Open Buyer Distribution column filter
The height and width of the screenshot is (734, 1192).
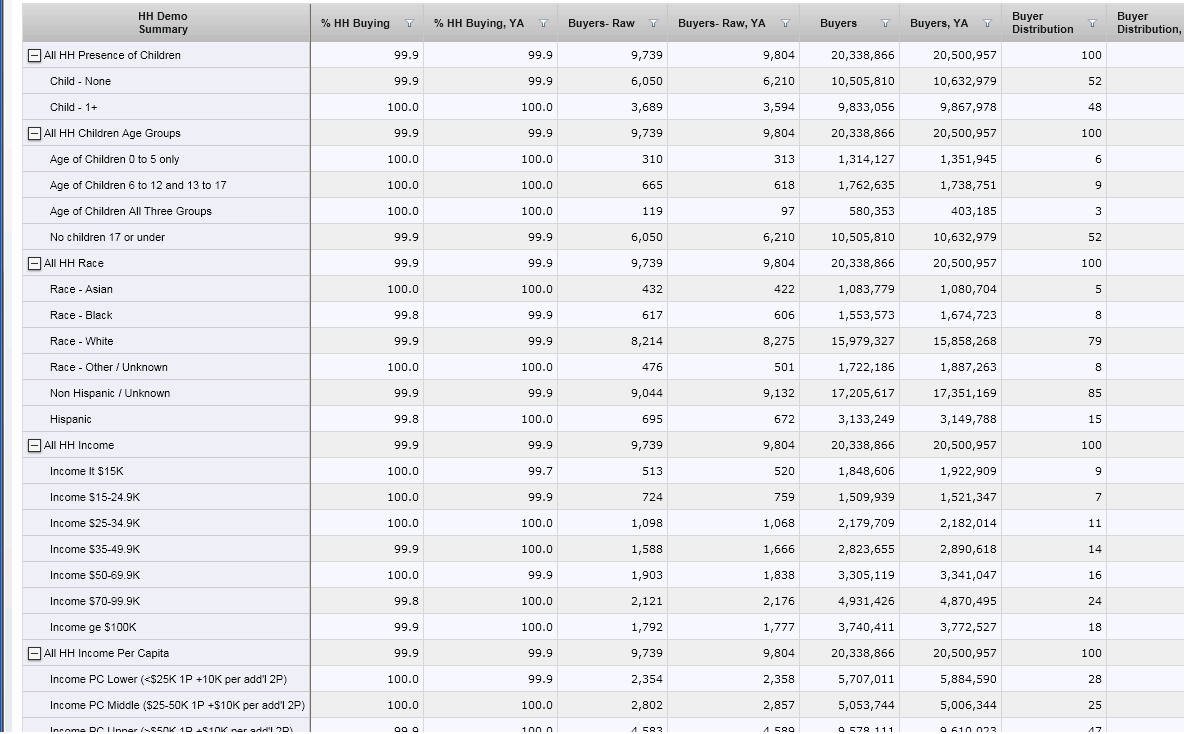coord(1092,24)
